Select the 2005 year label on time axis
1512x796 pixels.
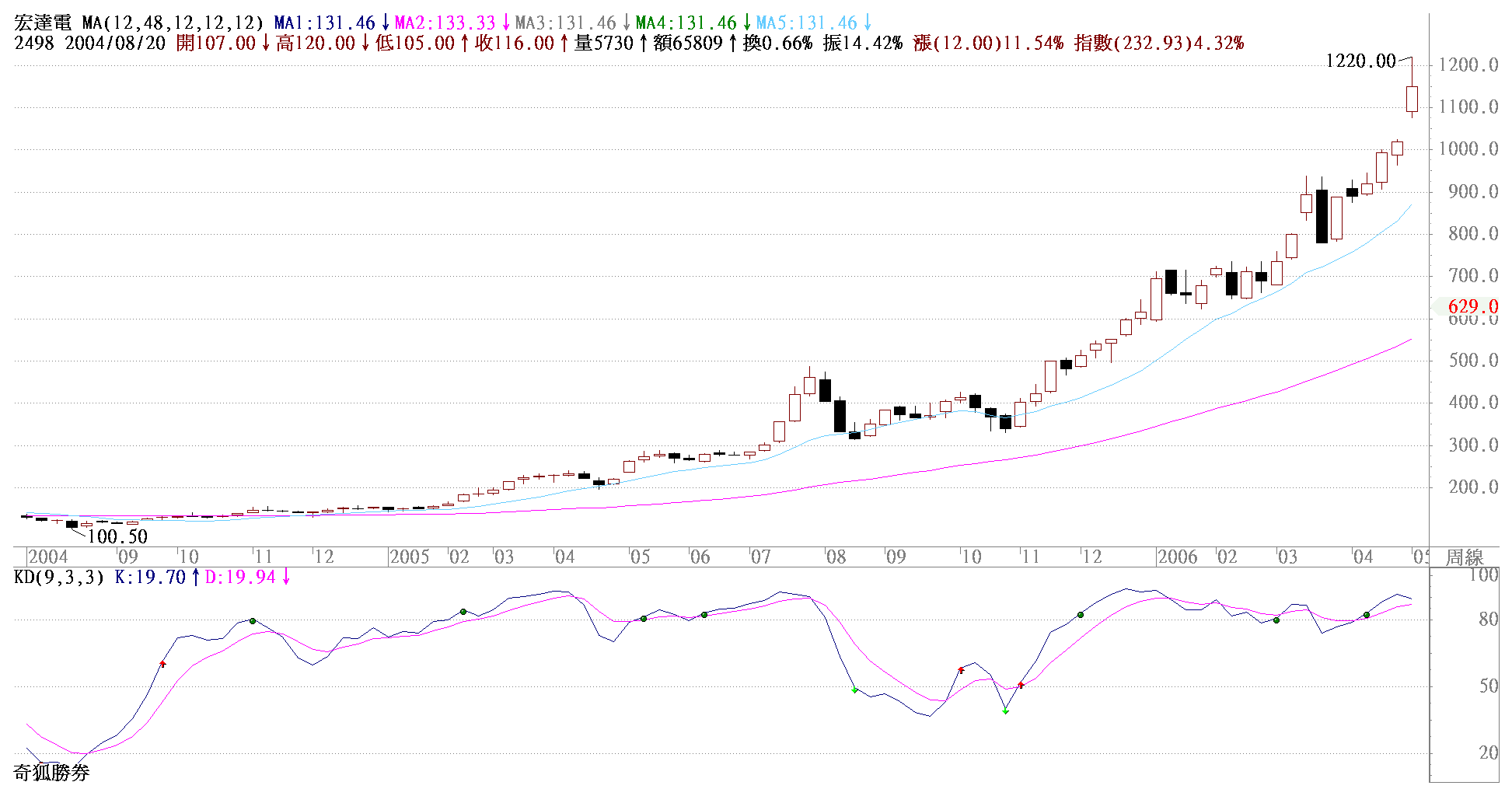coord(409,557)
